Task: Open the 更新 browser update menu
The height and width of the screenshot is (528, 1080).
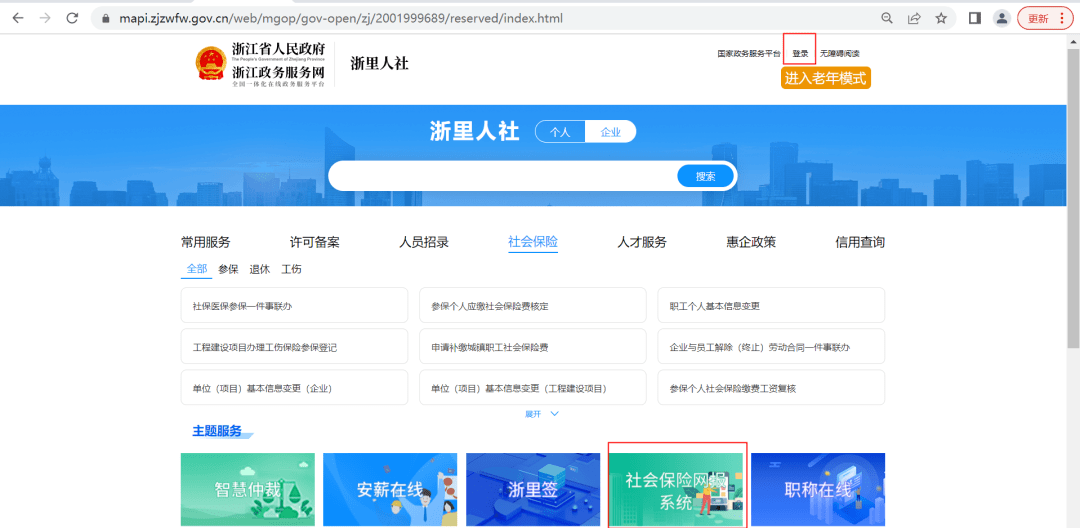Action: click(x=1044, y=18)
